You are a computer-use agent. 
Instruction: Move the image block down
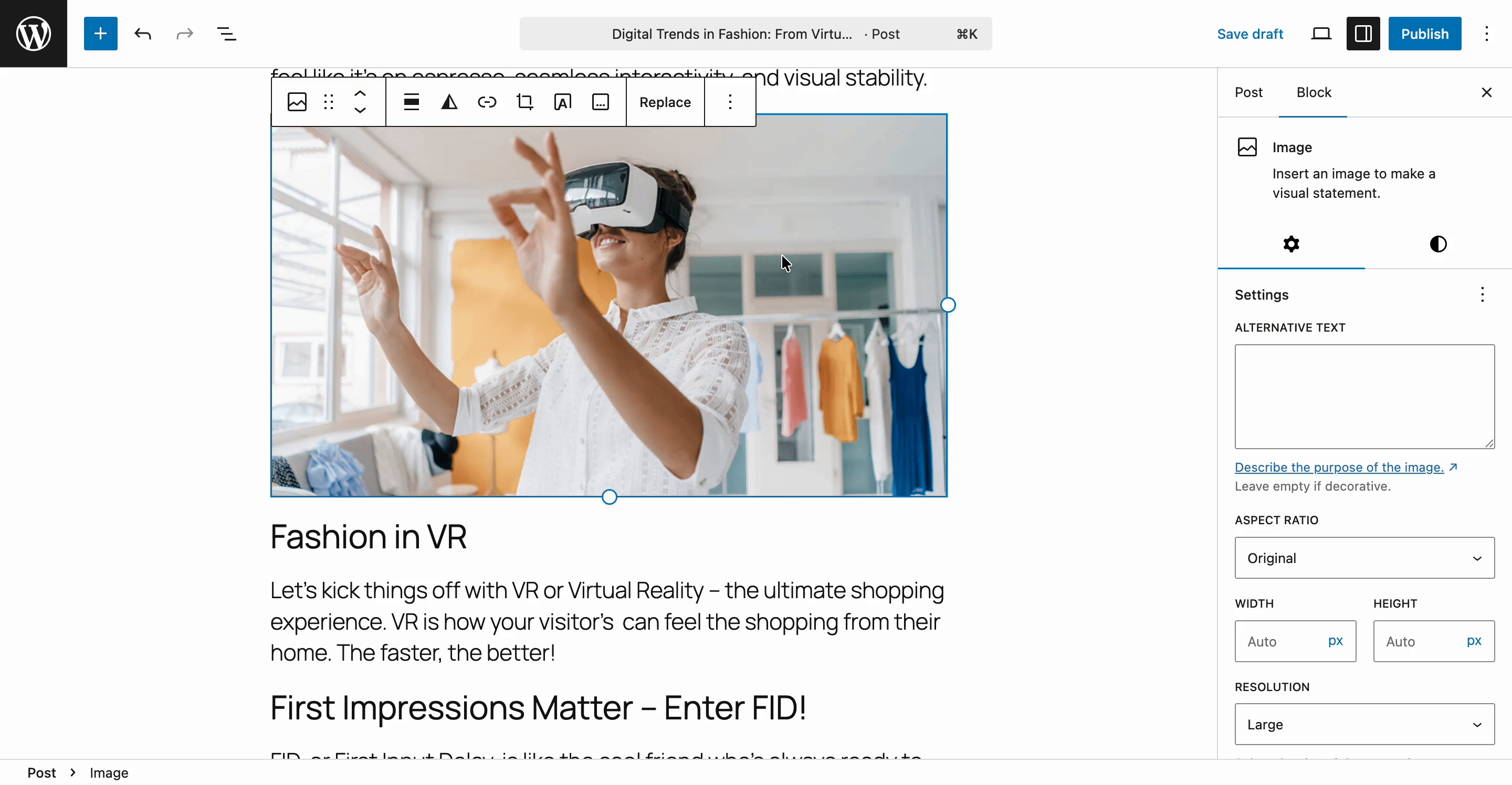click(x=360, y=110)
